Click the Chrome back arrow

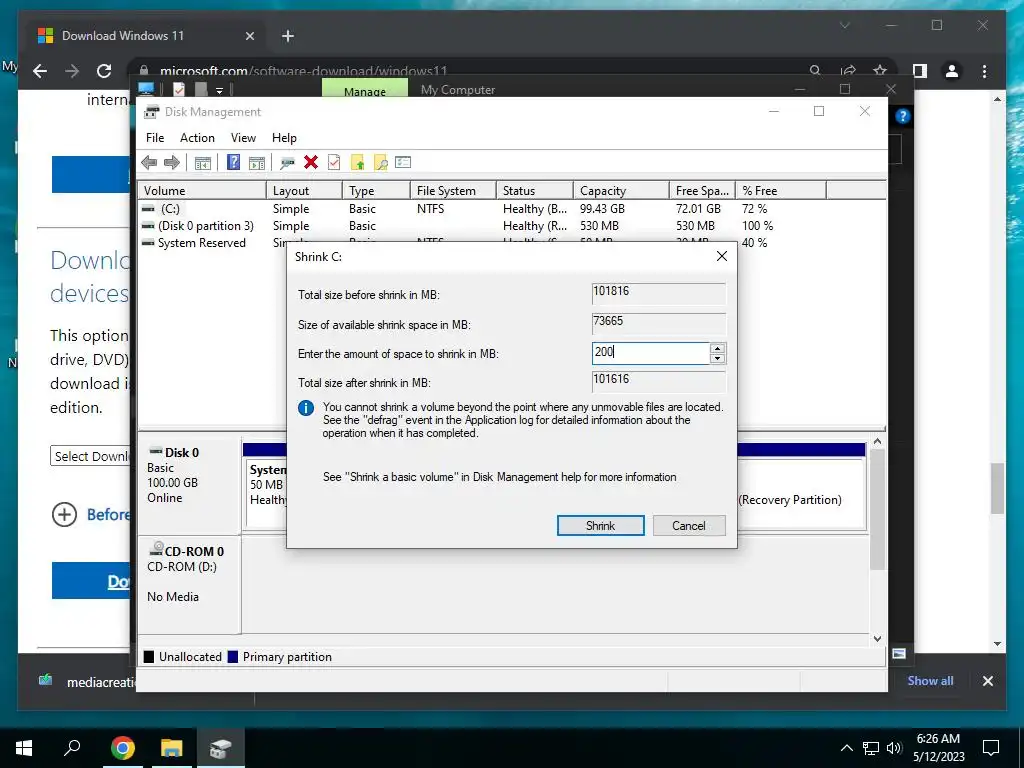point(40,71)
